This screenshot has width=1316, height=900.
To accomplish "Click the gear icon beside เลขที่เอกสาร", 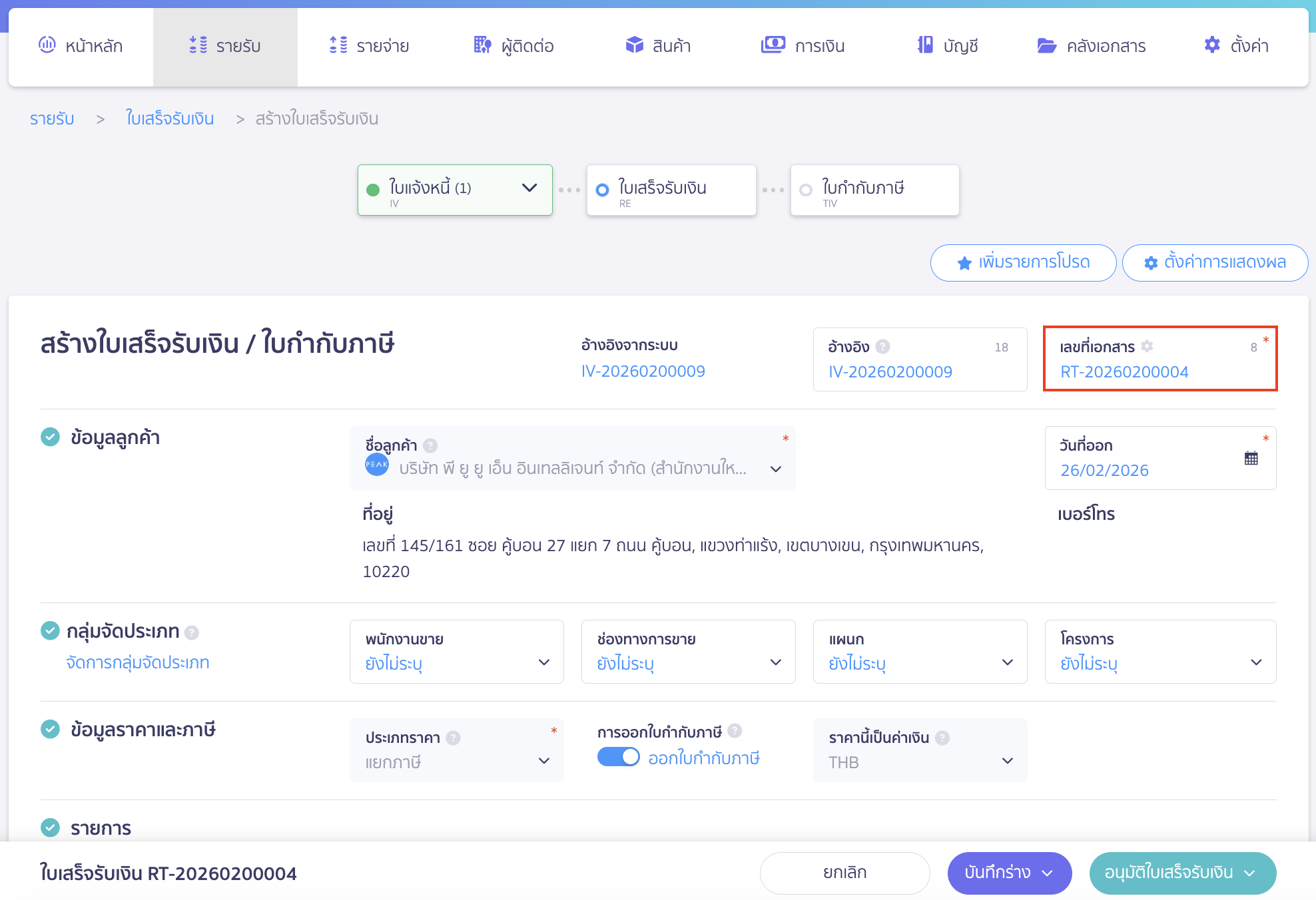I will (1147, 346).
